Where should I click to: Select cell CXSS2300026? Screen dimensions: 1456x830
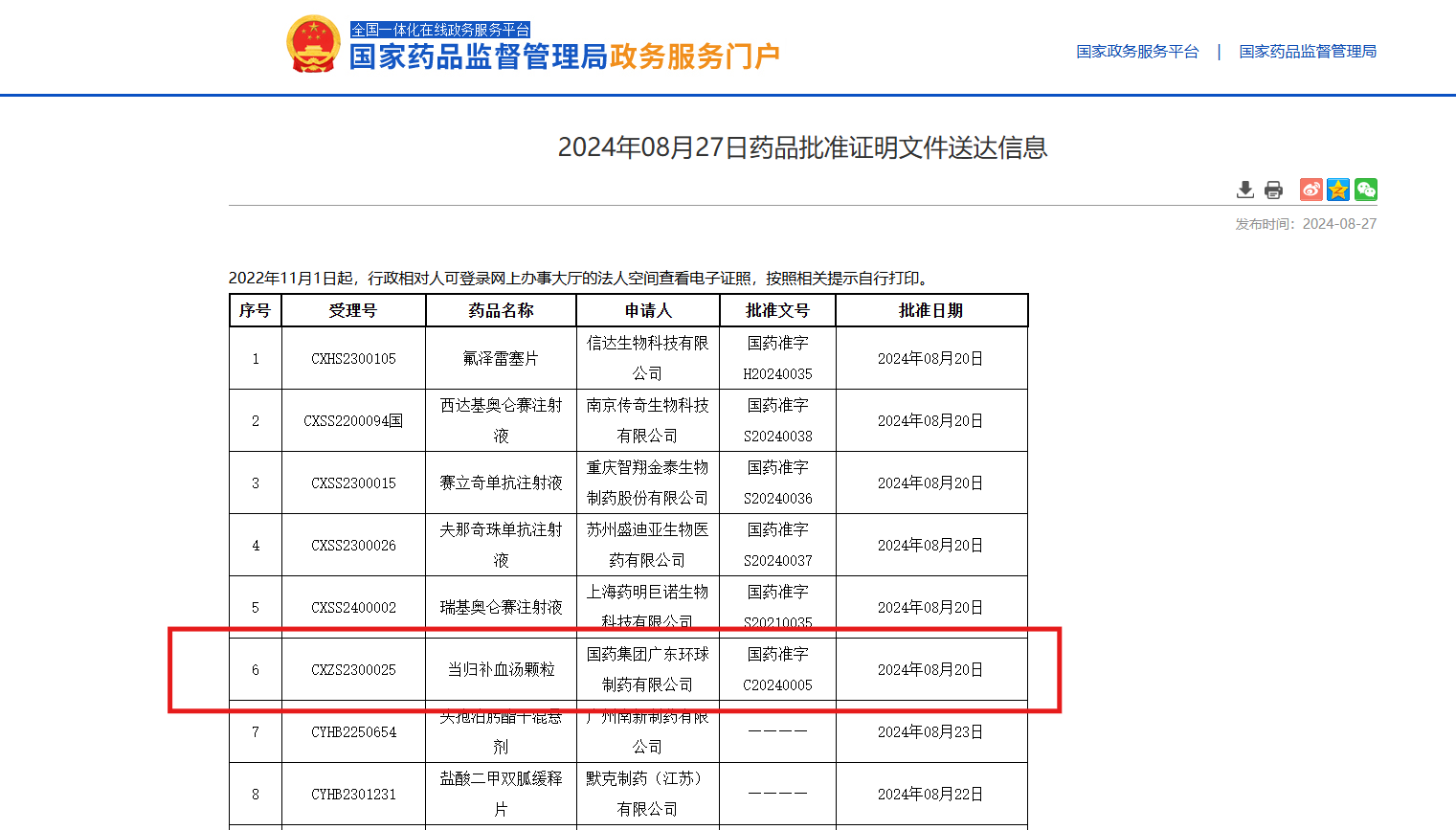(353, 546)
